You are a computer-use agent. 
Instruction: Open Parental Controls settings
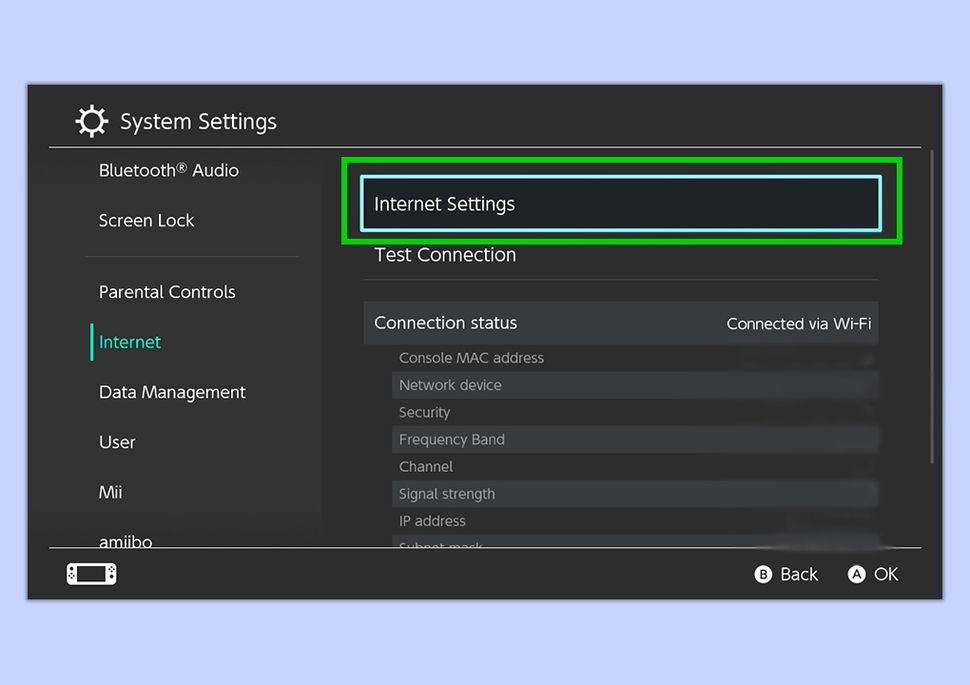pyautogui.click(x=167, y=291)
